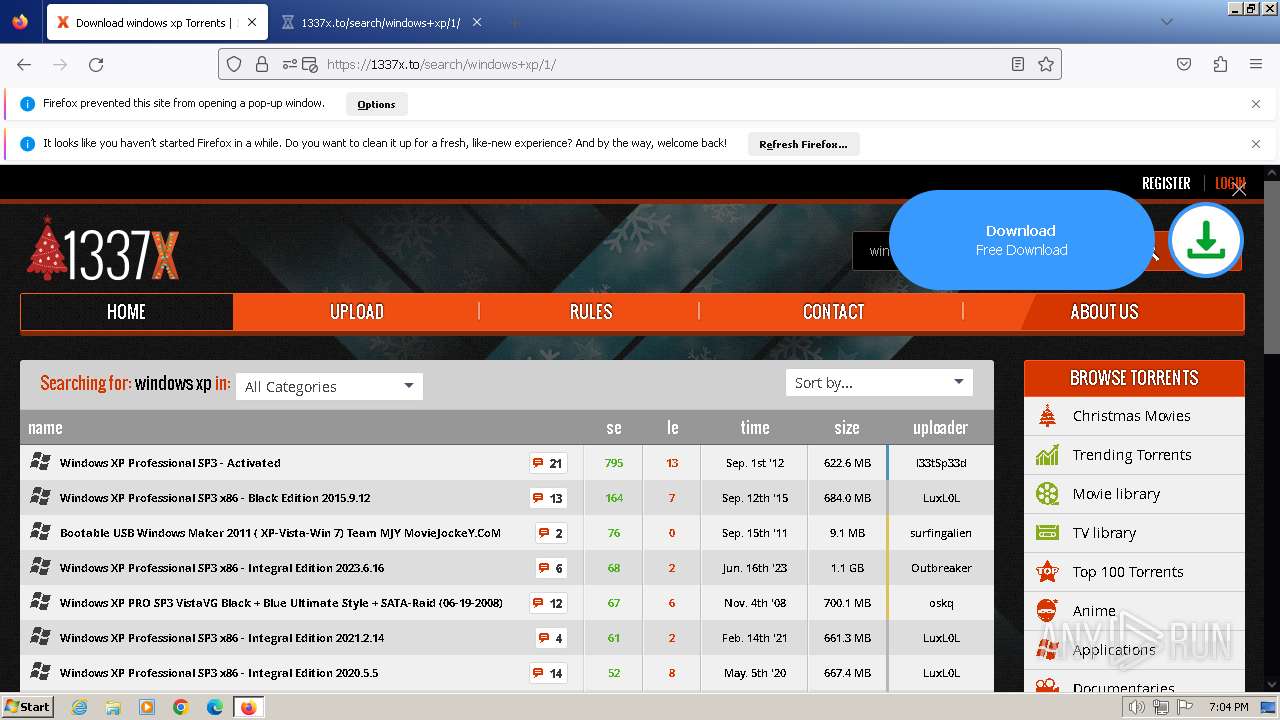Open VistaVG Black + Blue Ultimate Style torrent

coord(281,603)
